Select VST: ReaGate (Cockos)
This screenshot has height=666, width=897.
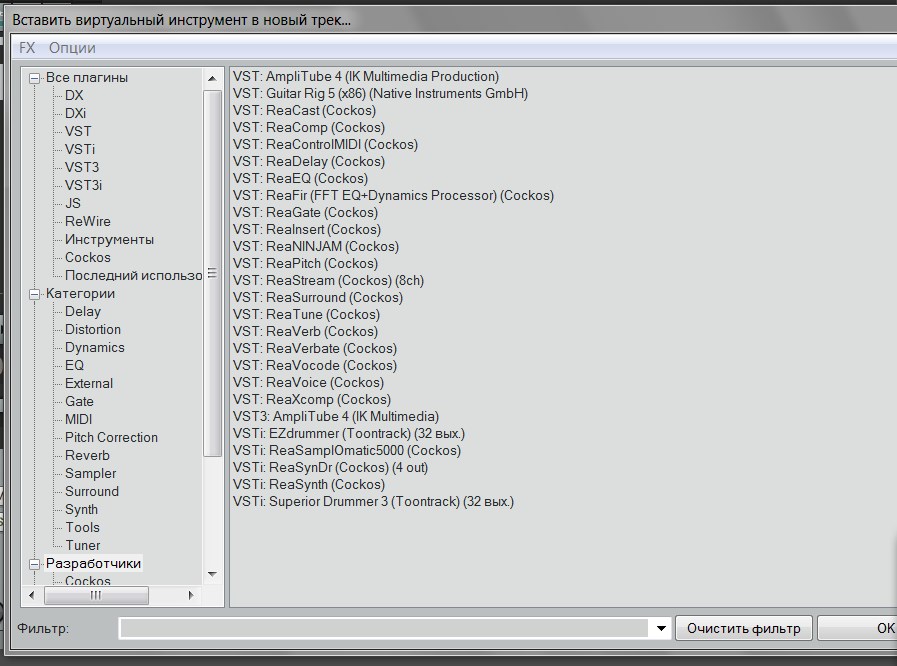coord(305,213)
